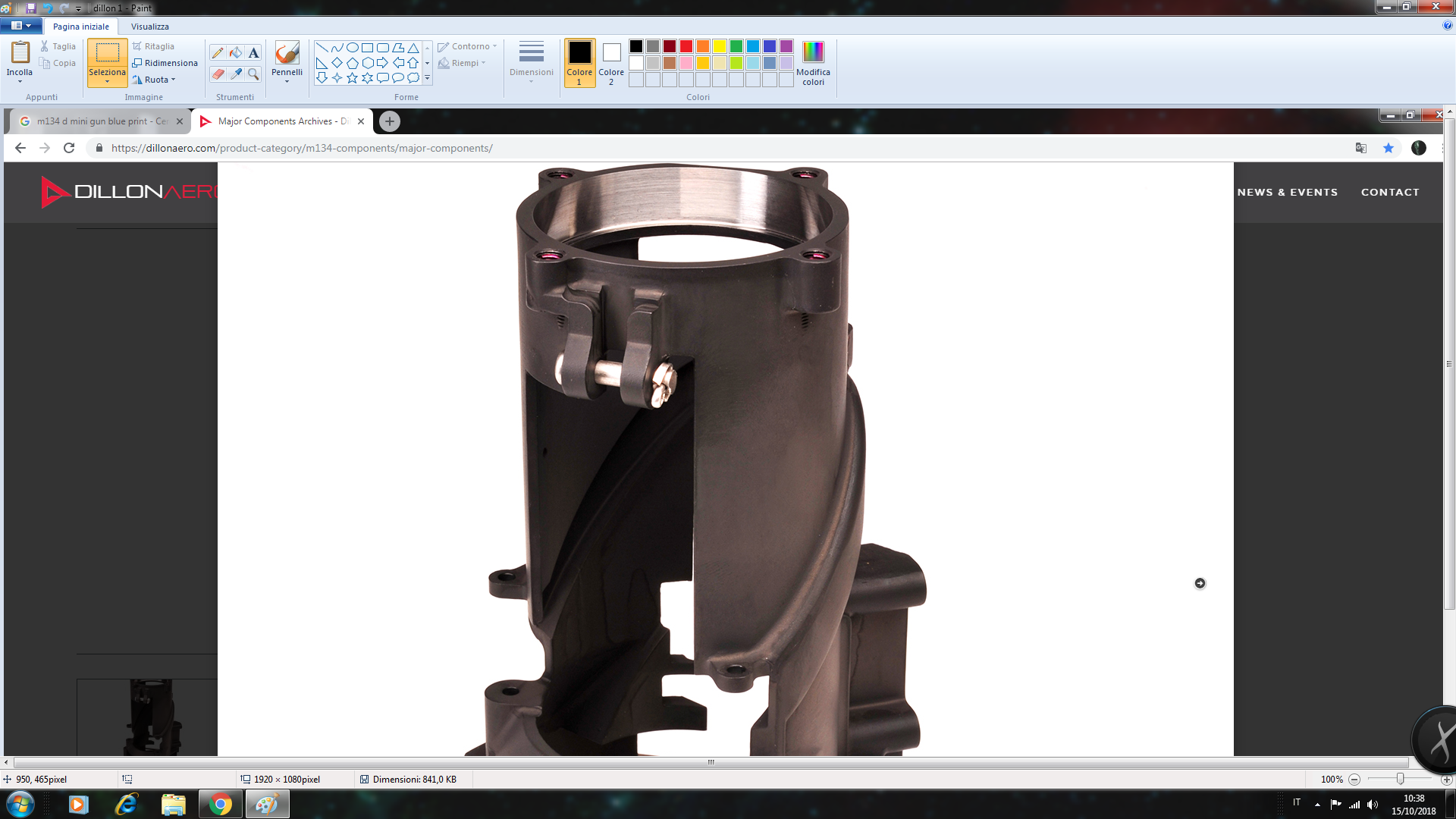Select the Pencil tool
Screen dimensions: 1456x819
click(218, 52)
